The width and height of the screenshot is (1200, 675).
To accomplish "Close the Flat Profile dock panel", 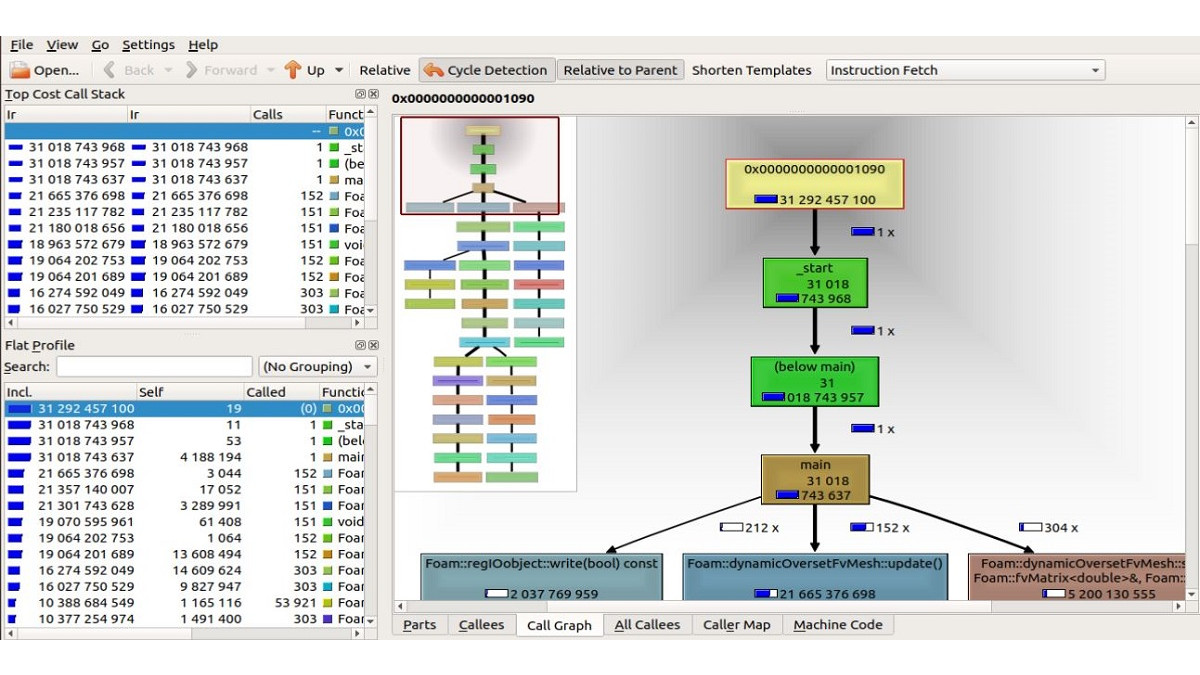I will pos(373,345).
